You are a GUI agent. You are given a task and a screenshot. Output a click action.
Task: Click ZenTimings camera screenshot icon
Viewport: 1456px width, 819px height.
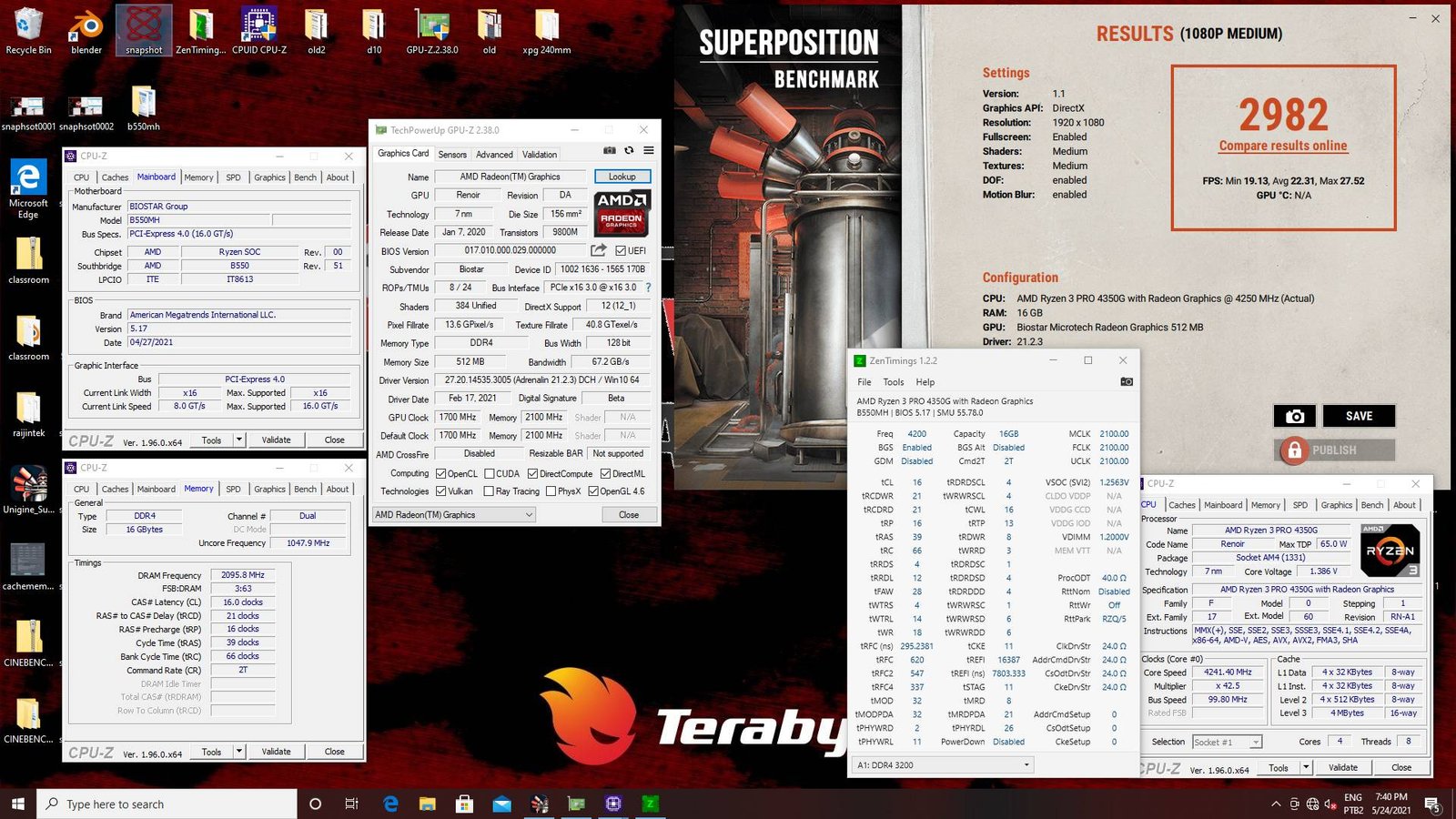click(x=1127, y=382)
